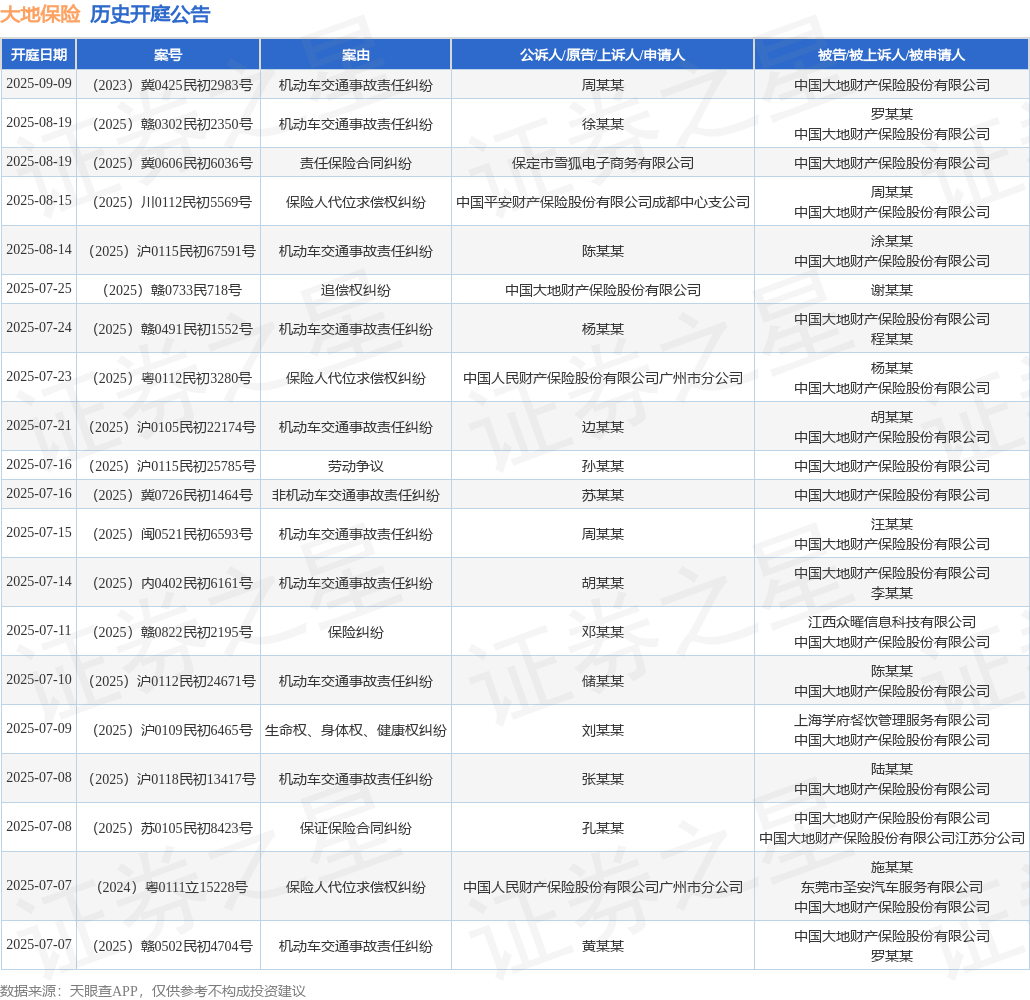
Task: Select the date 2025-07-24
Action: click(39, 327)
